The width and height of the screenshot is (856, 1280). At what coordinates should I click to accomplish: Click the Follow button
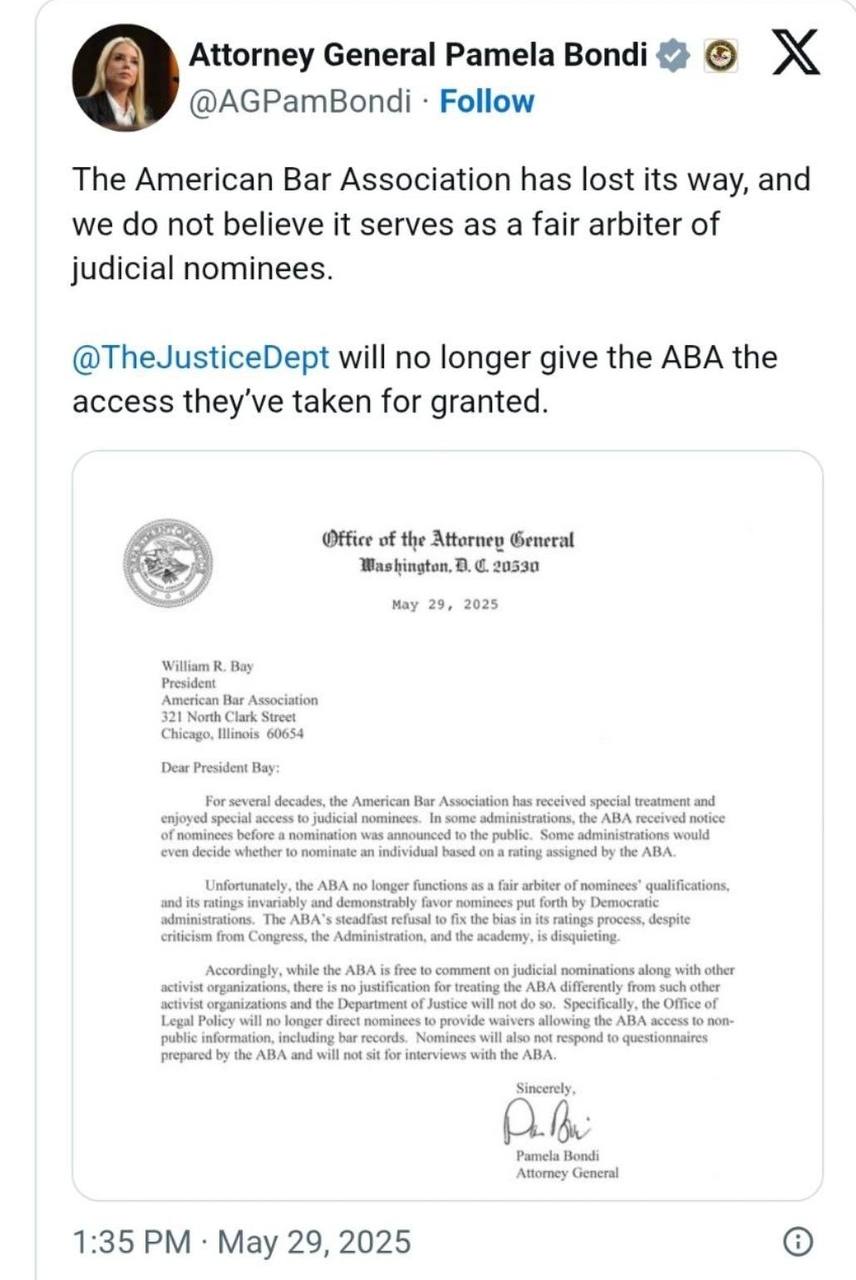tap(486, 100)
